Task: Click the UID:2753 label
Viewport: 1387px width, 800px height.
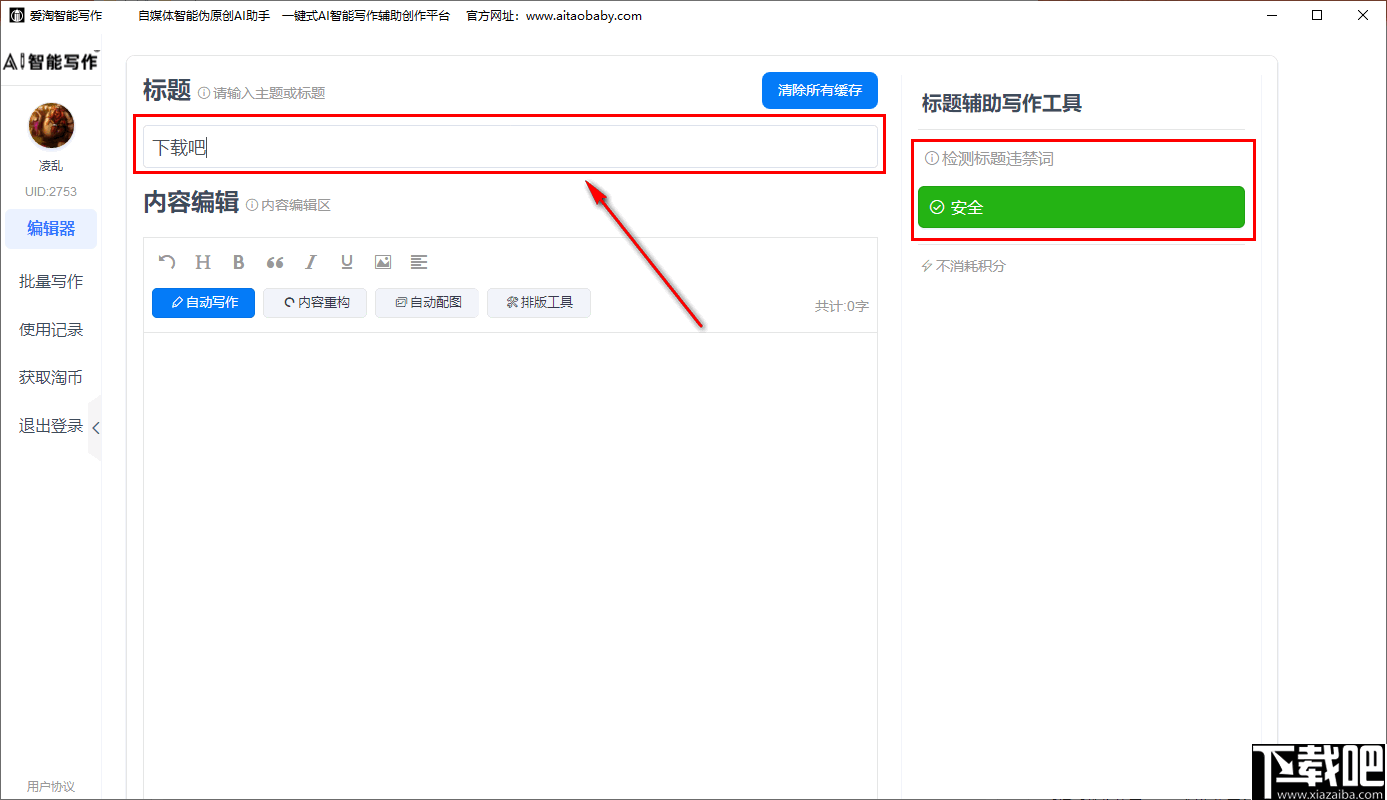Action: (51, 191)
